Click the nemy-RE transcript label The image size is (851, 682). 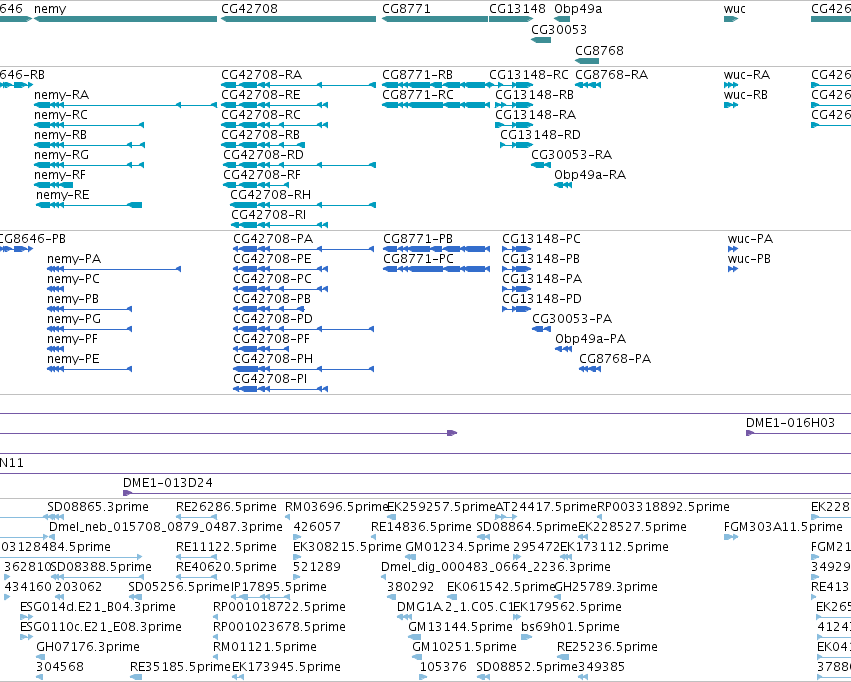click(x=62, y=195)
